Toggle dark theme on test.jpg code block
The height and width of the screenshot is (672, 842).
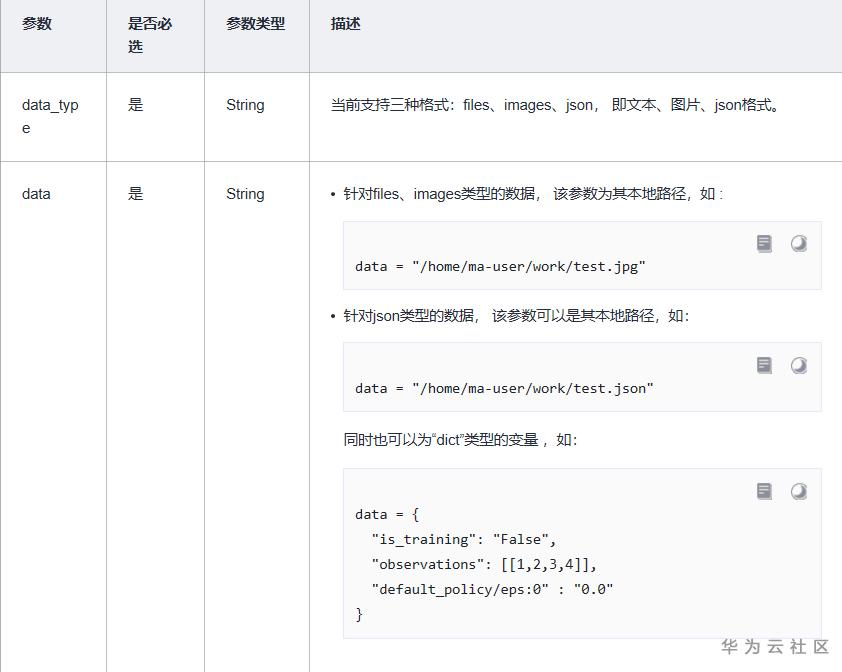(x=799, y=244)
